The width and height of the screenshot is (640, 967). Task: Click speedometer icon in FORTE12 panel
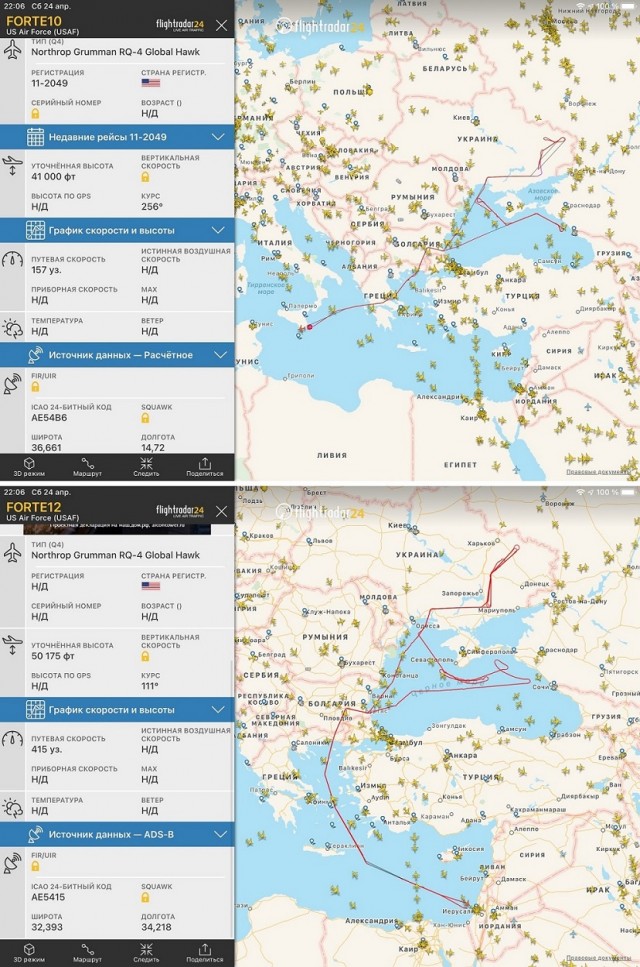click(x=12, y=738)
